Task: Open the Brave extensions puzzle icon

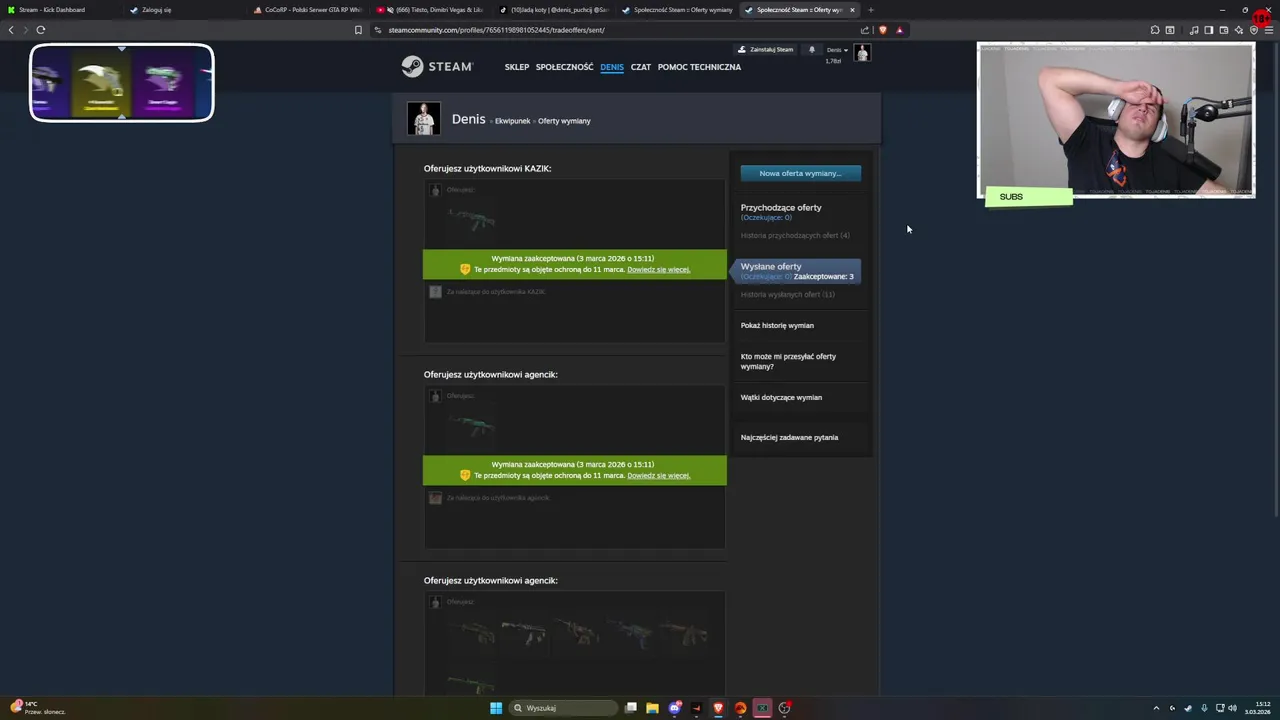Action: 1155,30
